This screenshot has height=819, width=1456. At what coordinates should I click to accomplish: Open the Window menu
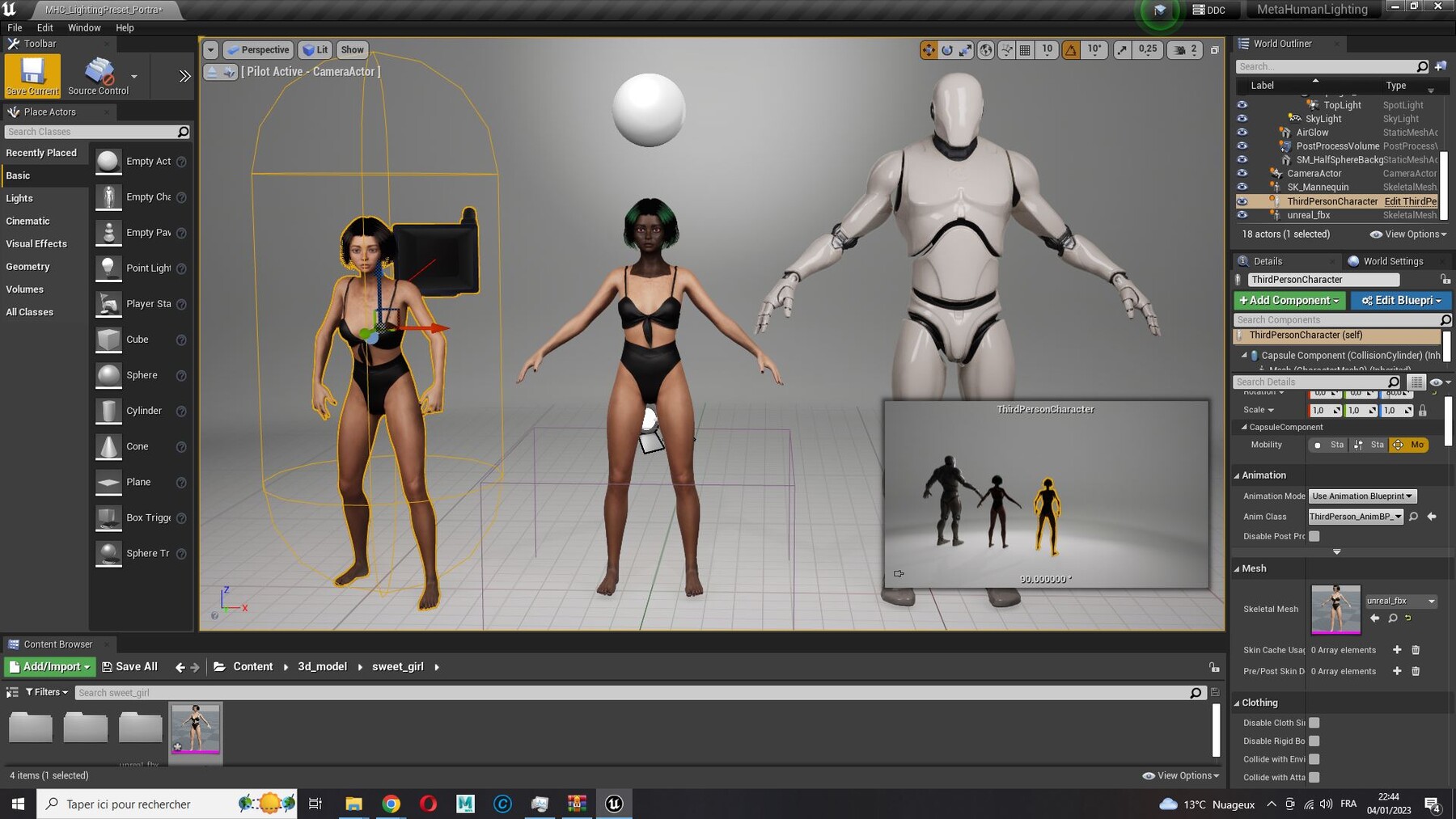pyautogui.click(x=84, y=27)
